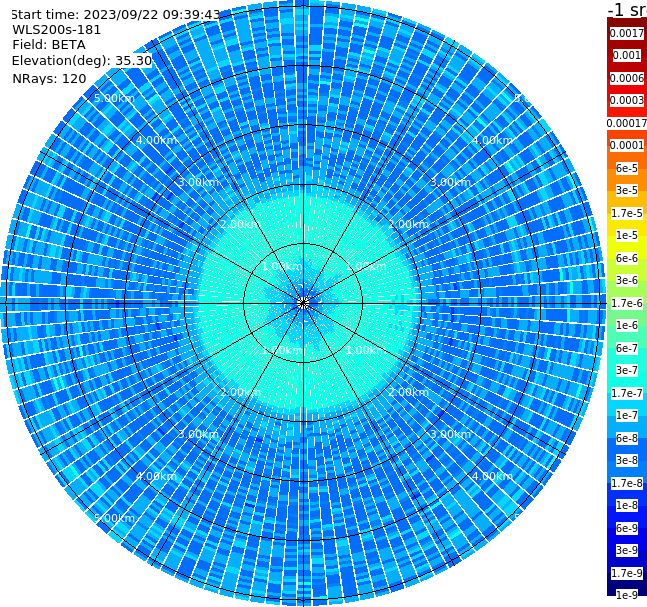Select the 1.7e-7 colorbar label
The image size is (647, 607).
pyautogui.click(x=627, y=393)
